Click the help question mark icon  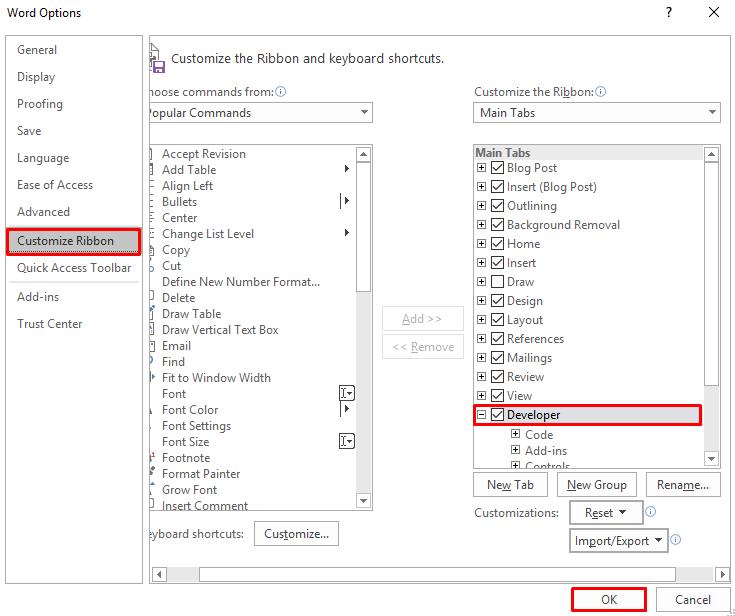tap(669, 12)
